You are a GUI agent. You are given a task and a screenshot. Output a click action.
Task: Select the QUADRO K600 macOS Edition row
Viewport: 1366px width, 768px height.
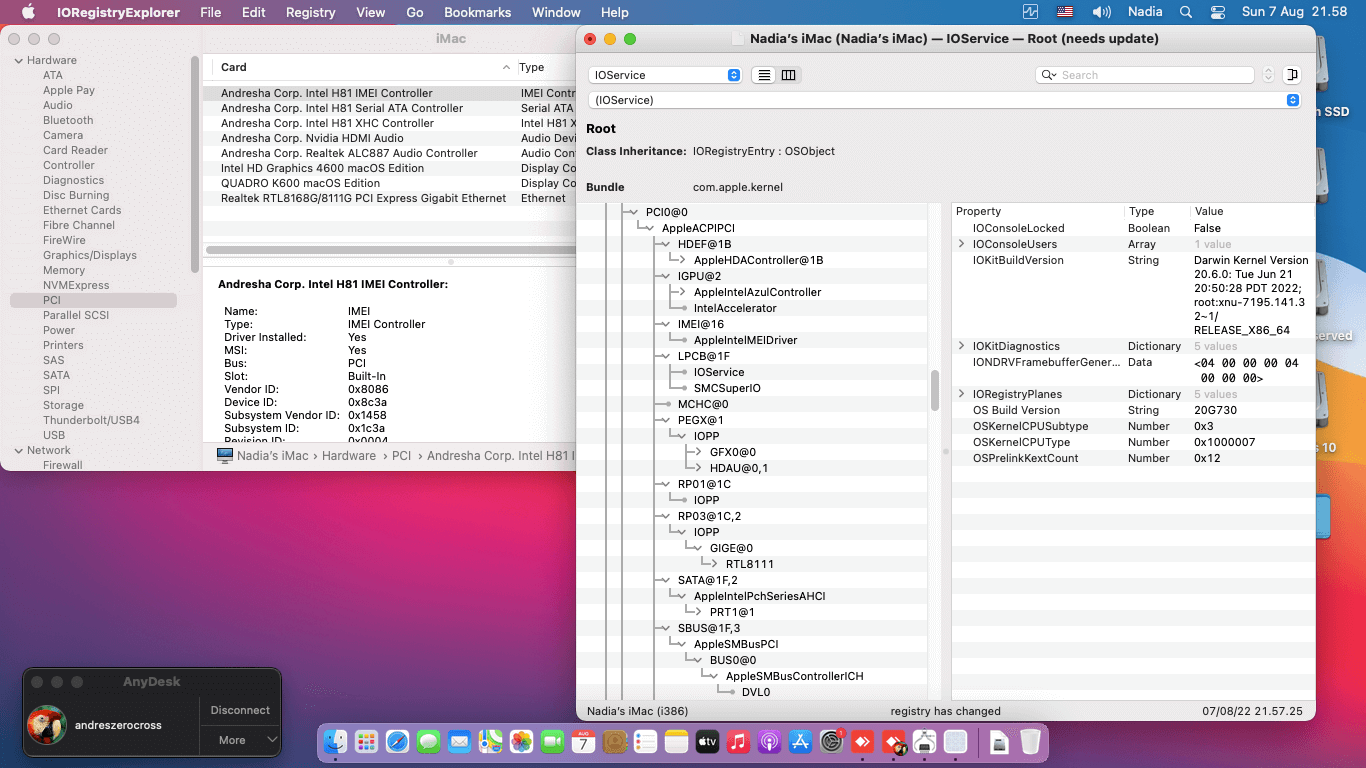(x=390, y=183)
